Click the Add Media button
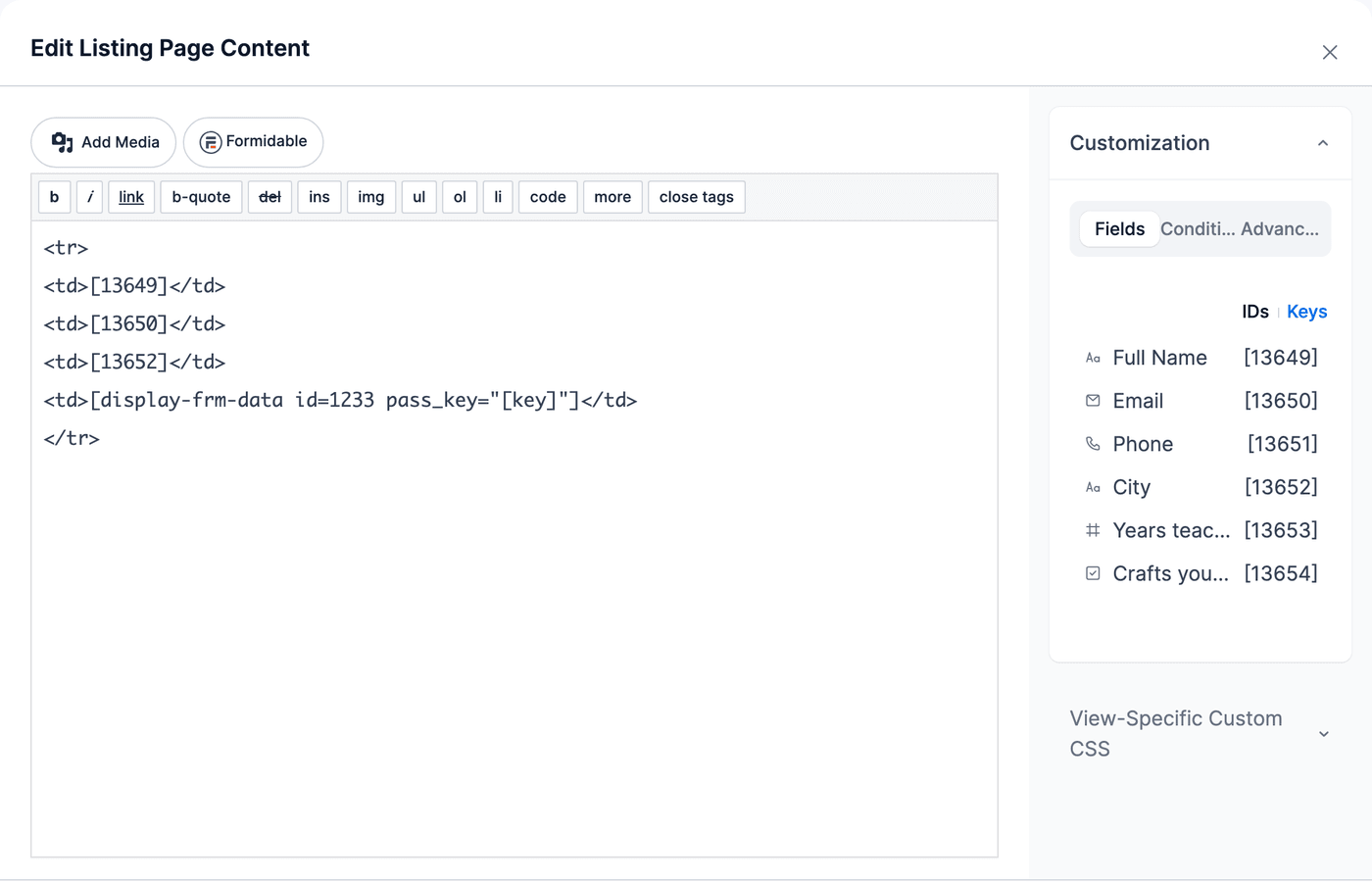This screenshot has width=1372, height=882. pyautogui.click(x=104, y=142)
